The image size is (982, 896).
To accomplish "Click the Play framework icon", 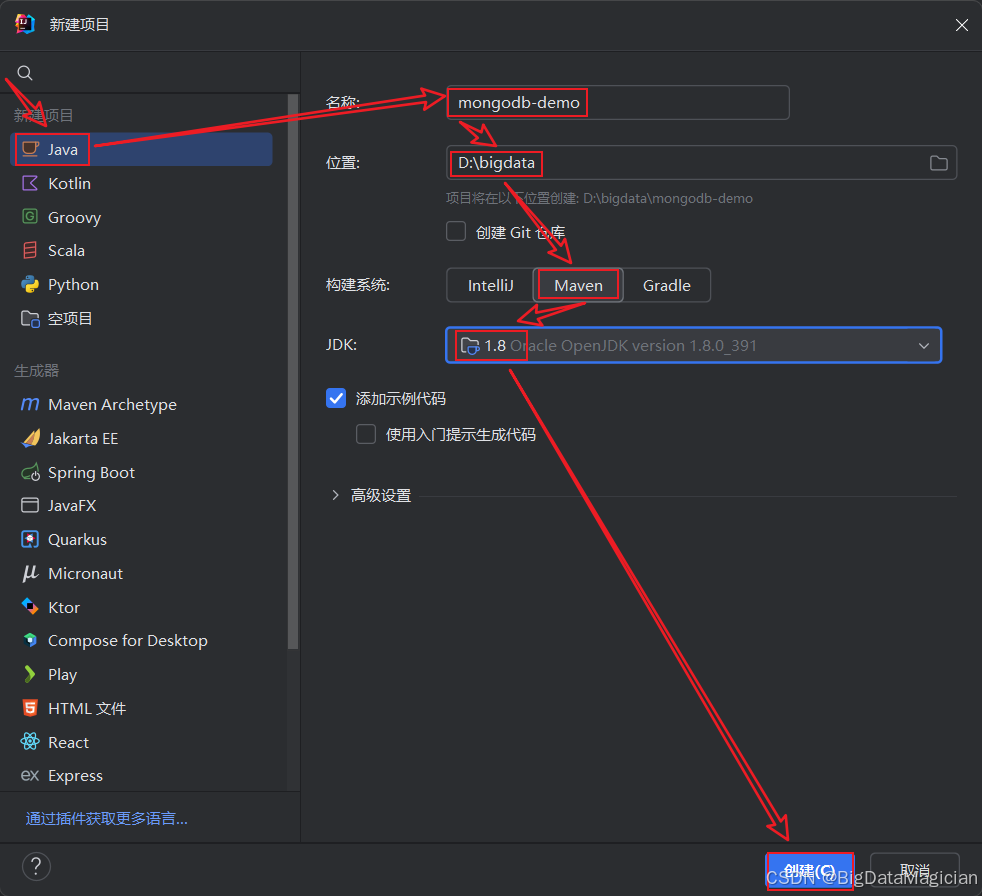I will point(29,674).
